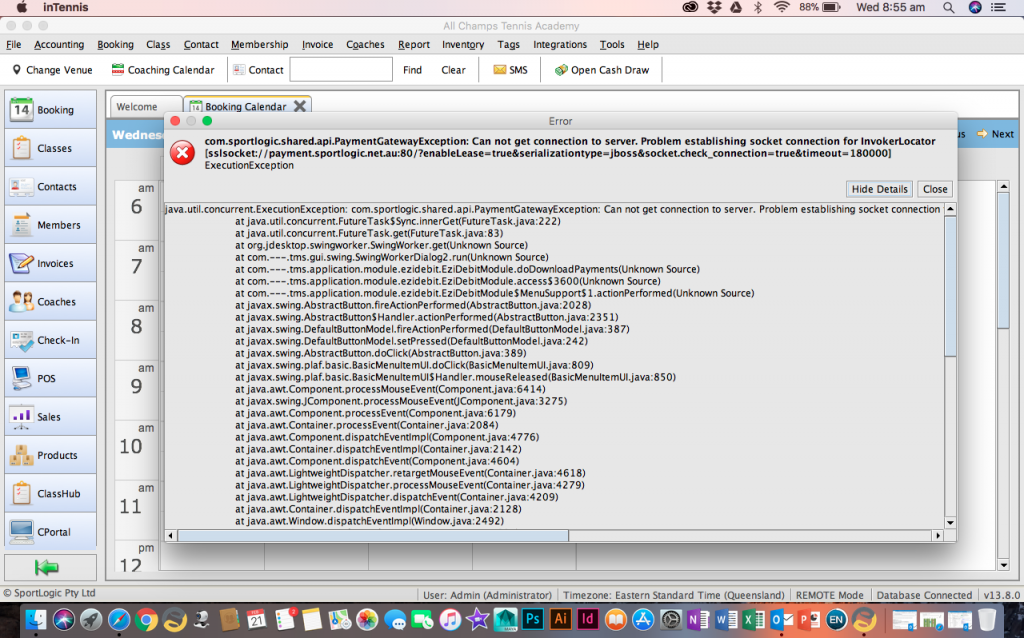The image size is (1024, 638).
Task: Click the stack trace horizontal scrollbar thumb
Action: click(x=373, y=535)
